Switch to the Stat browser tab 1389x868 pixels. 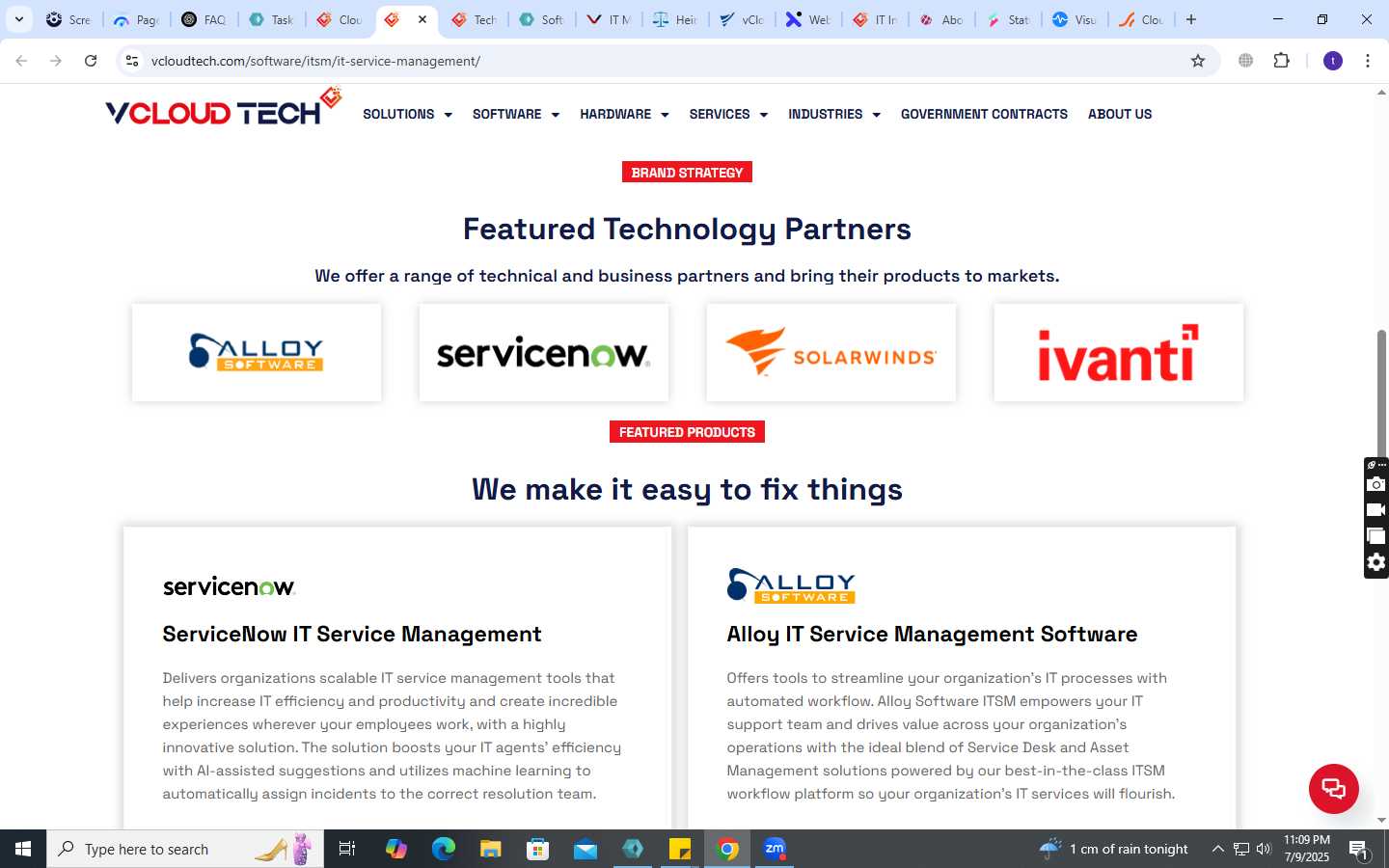coord(1007,19)
